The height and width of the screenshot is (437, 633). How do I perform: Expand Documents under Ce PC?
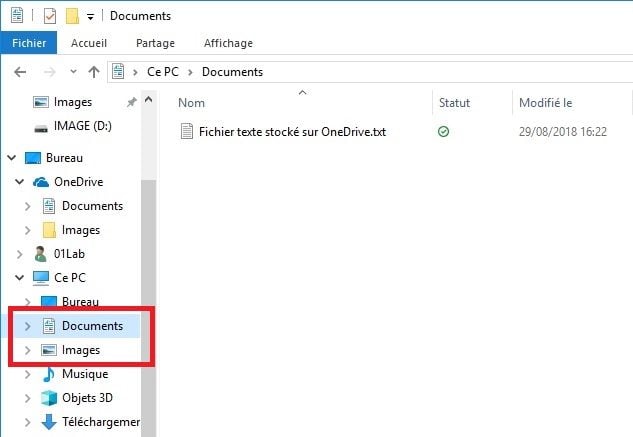coord(27,326)
